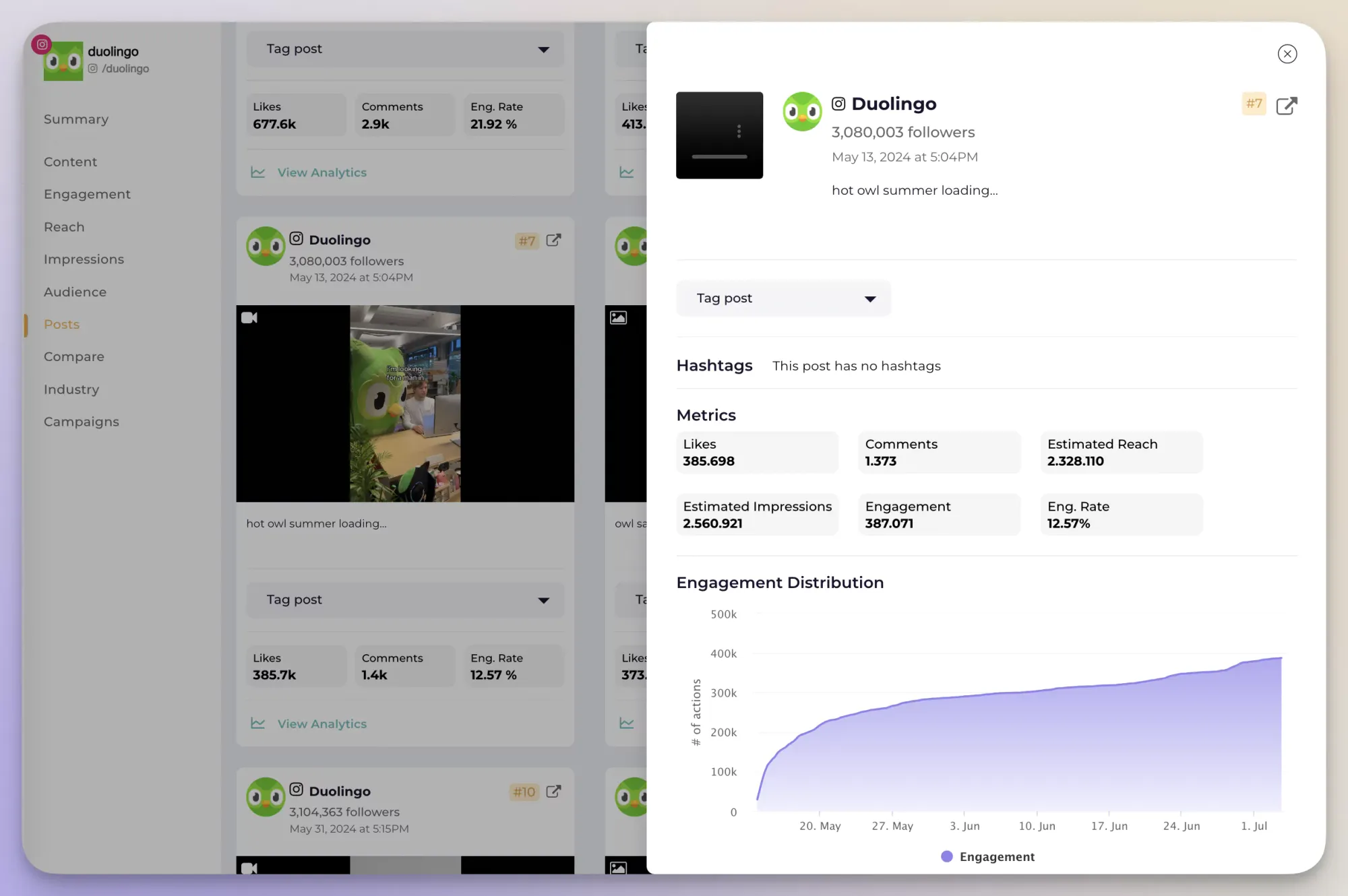Close the post analytics panel
The image size is (1348, 896).
point(1287,54)
